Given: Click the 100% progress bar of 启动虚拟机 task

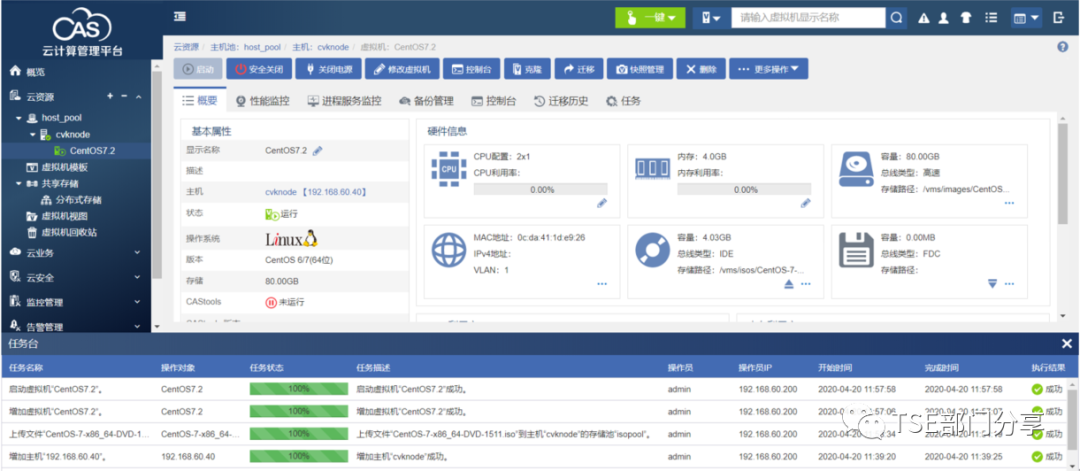Looking at the screenshot, I should point(298,389).
